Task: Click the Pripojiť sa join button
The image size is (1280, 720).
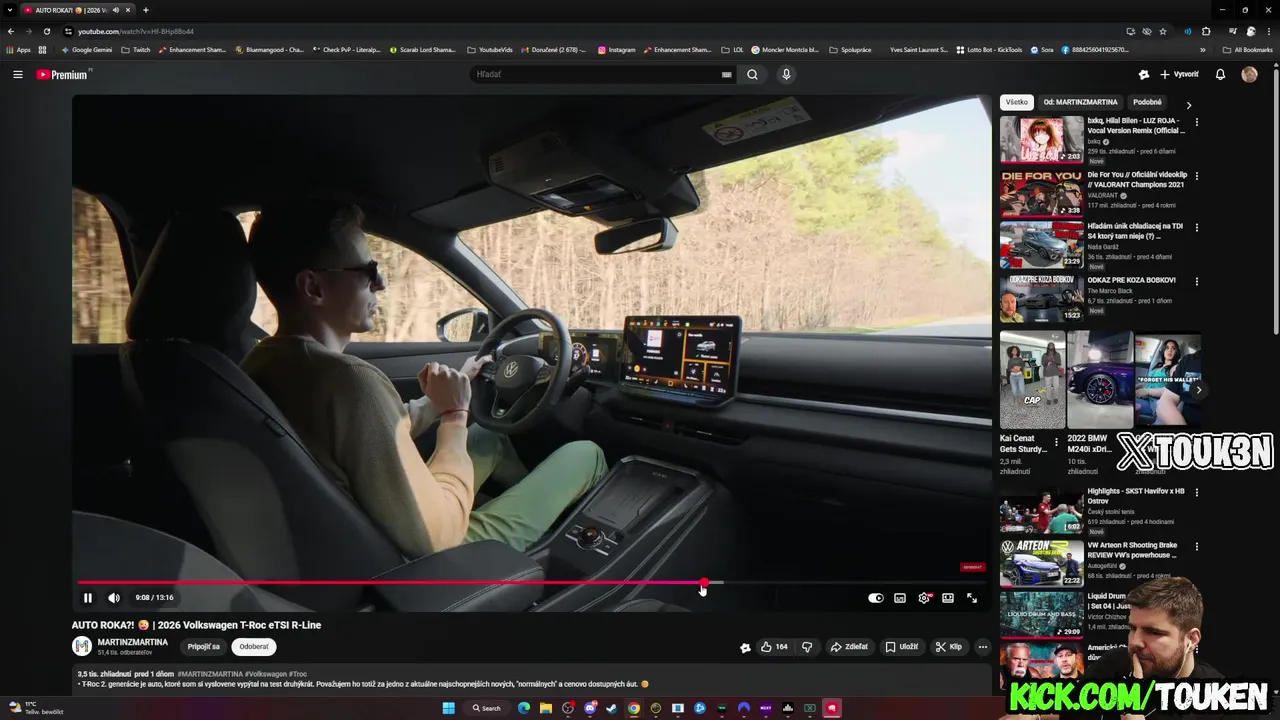Action: [204, 647]
